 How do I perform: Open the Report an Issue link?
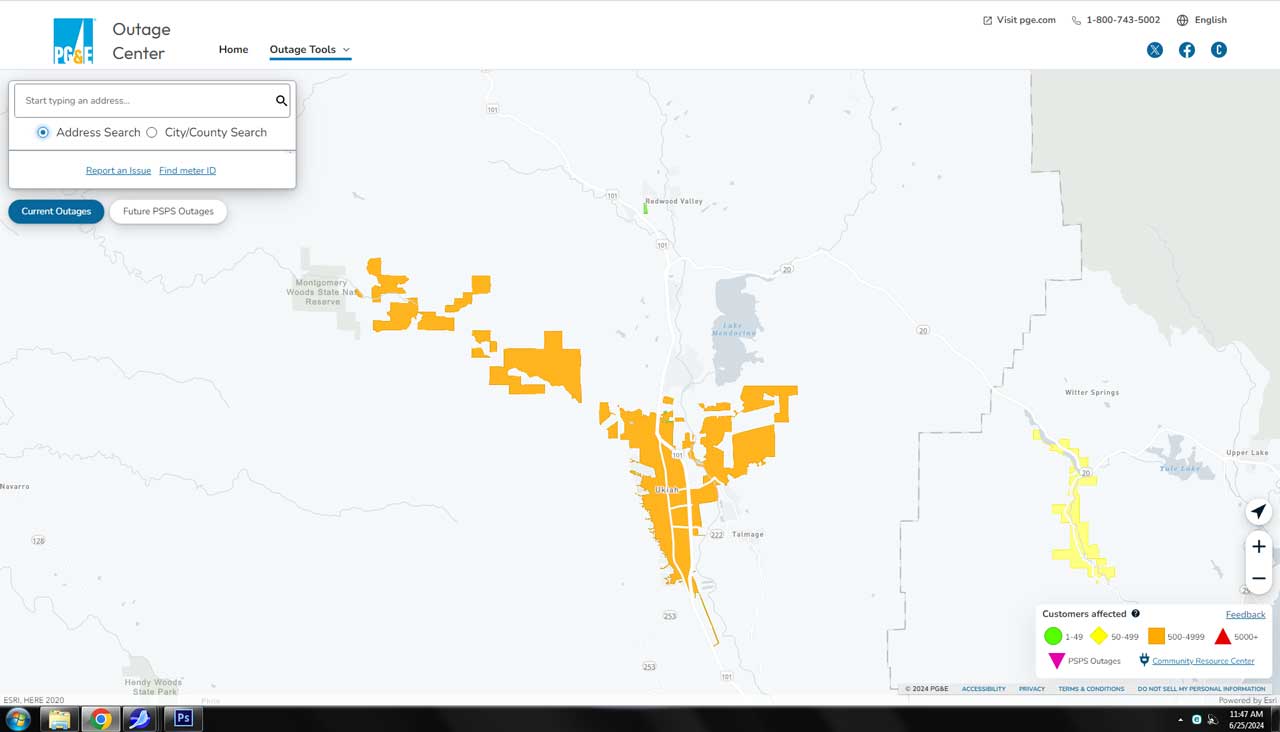[x=118, y=171]
